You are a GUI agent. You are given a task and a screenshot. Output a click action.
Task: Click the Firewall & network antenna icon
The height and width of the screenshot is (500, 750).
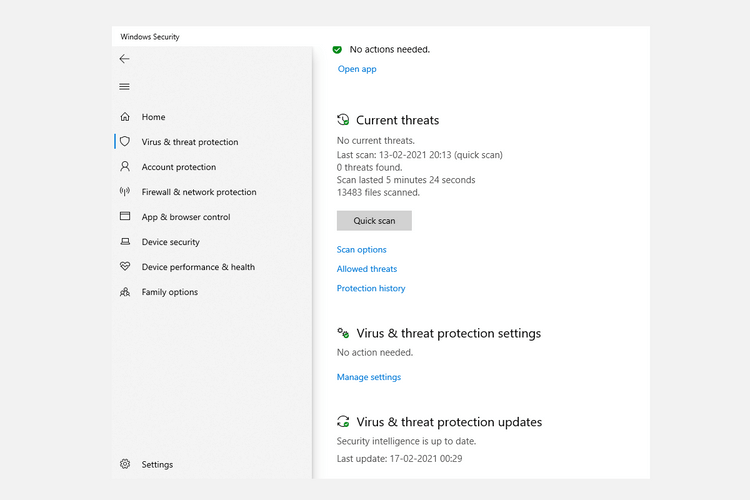tap(125, 191)
